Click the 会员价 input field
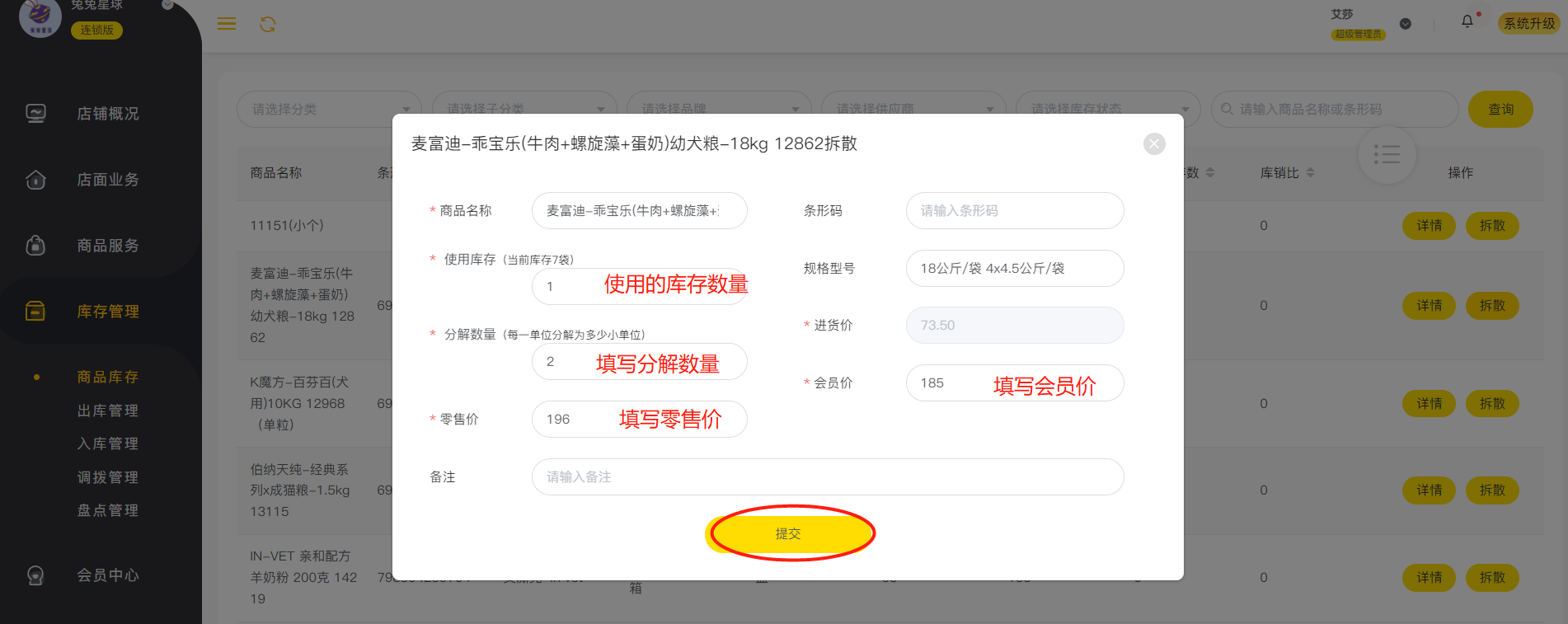The image size is (1568, 624). point(1015,382)
